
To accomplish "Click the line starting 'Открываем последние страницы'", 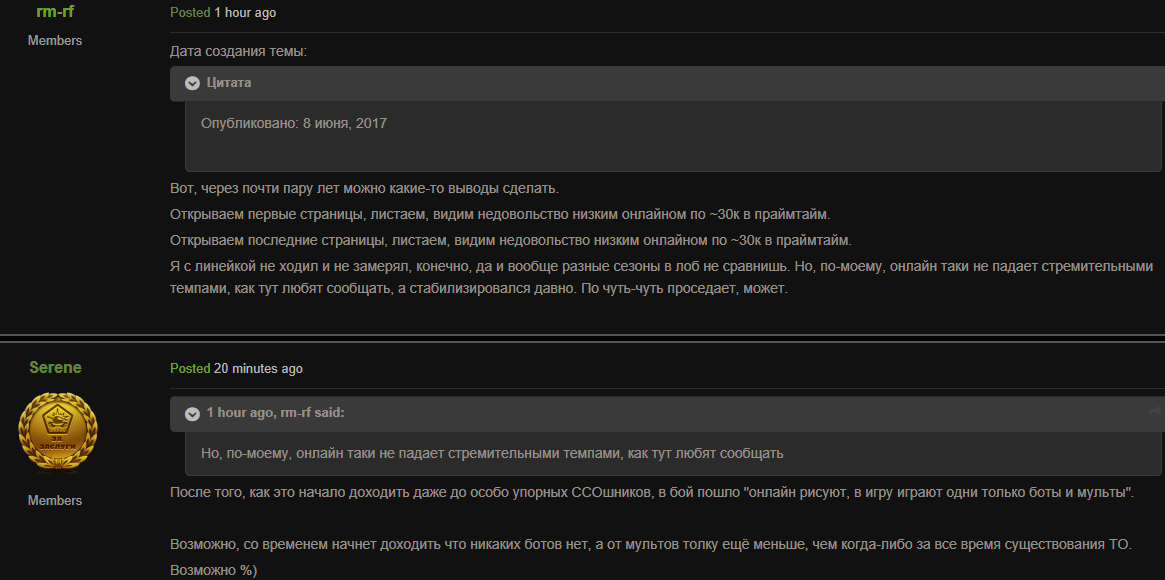I will click(x=510, y=240).
